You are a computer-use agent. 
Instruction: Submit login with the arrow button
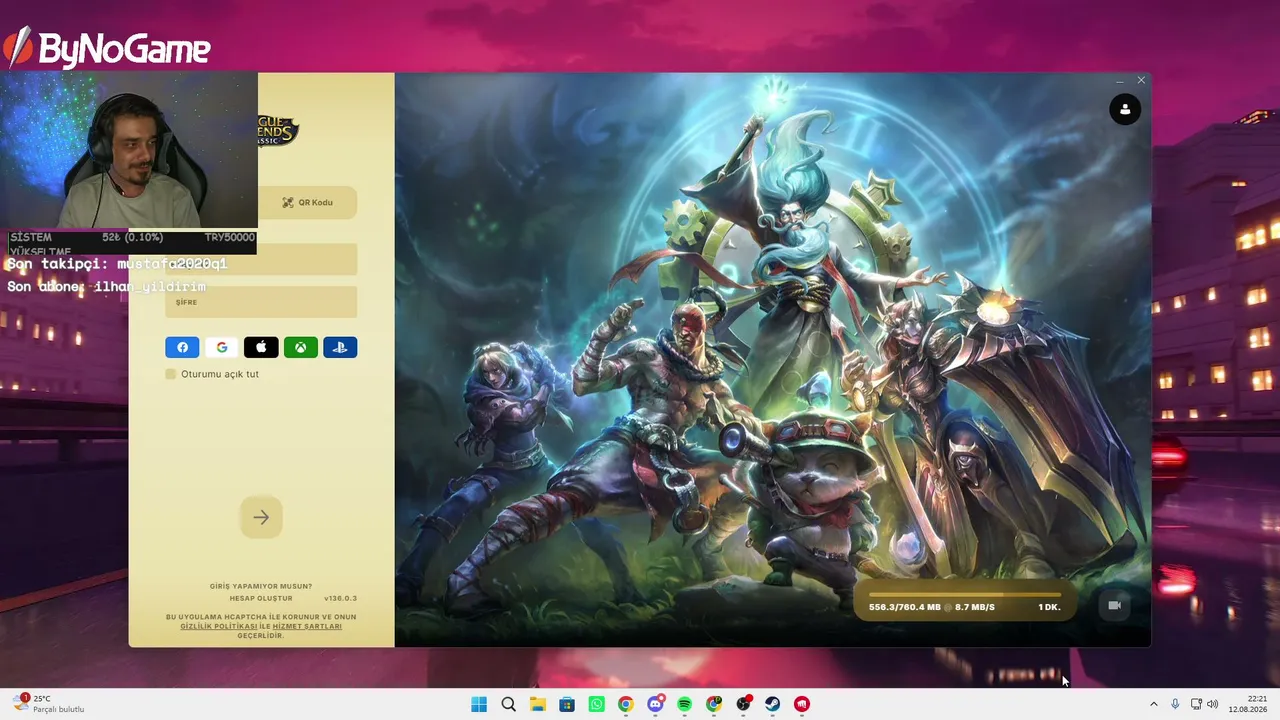point(261,517)
